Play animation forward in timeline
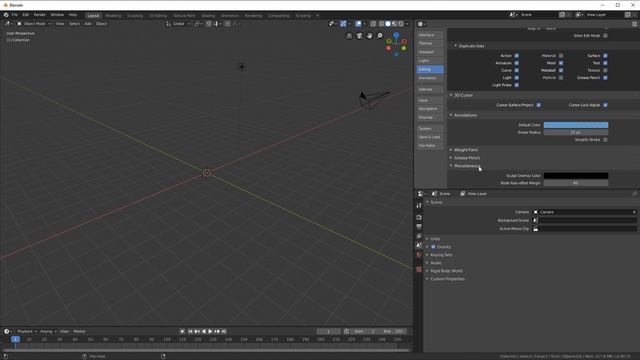Screen dimensions: 640x360 [210, 331]
